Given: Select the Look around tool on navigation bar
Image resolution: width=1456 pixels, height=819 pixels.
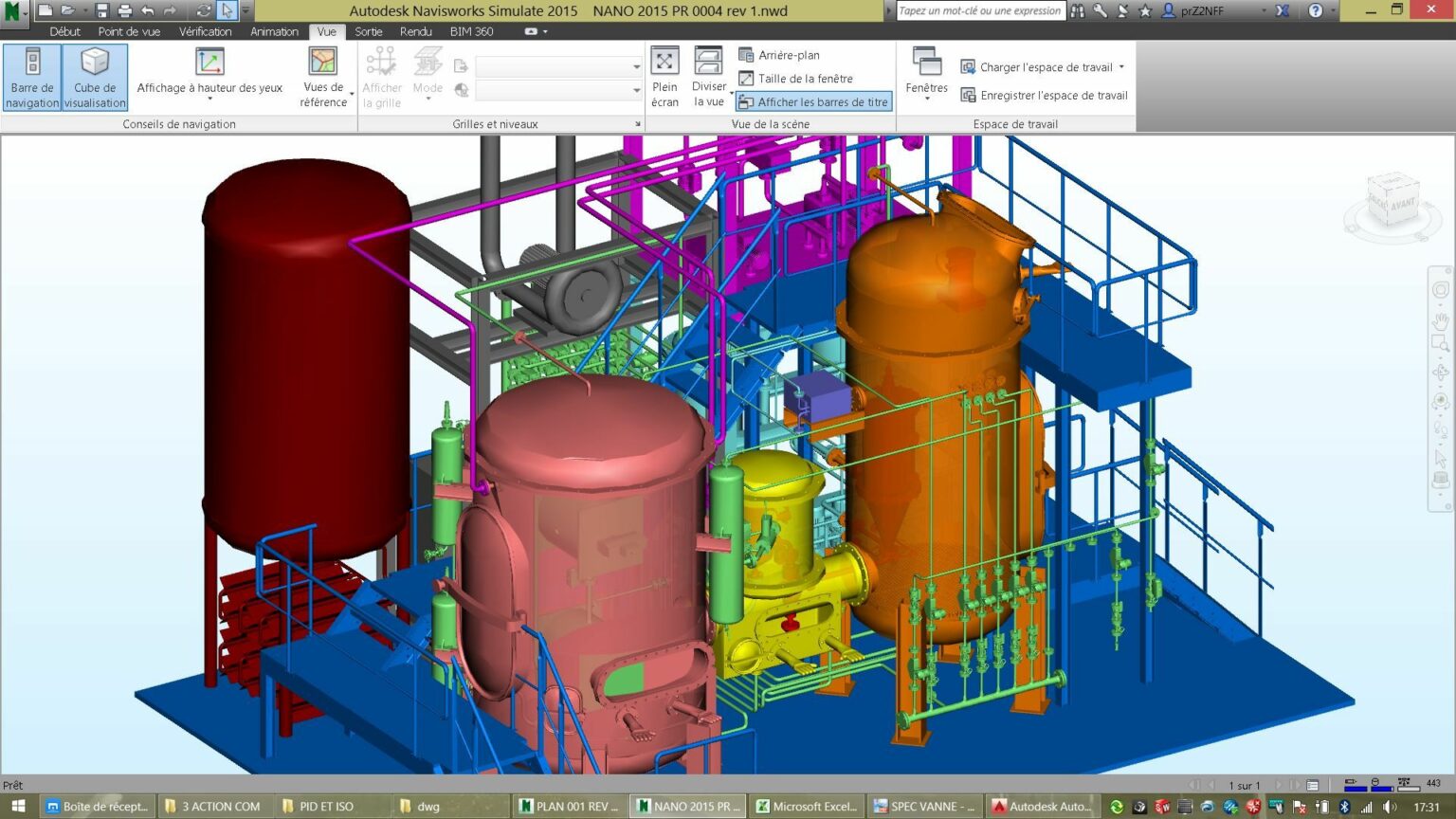Looking at the screenshot, I should (1441, 401).
